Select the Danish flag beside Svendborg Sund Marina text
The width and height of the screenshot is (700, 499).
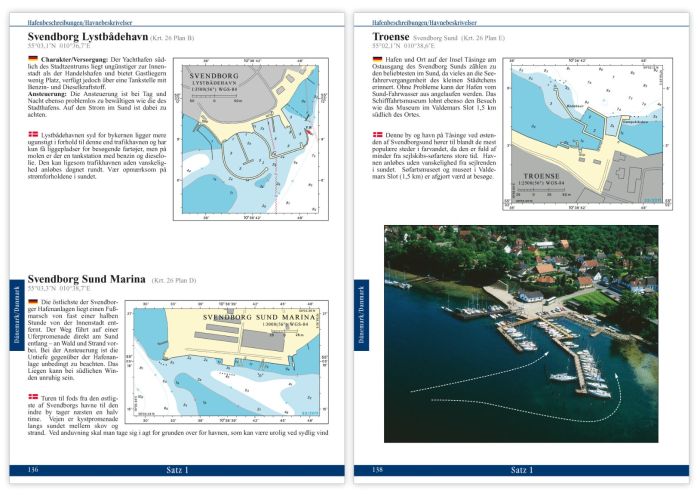pyautogui.click(x=33, y=398)
